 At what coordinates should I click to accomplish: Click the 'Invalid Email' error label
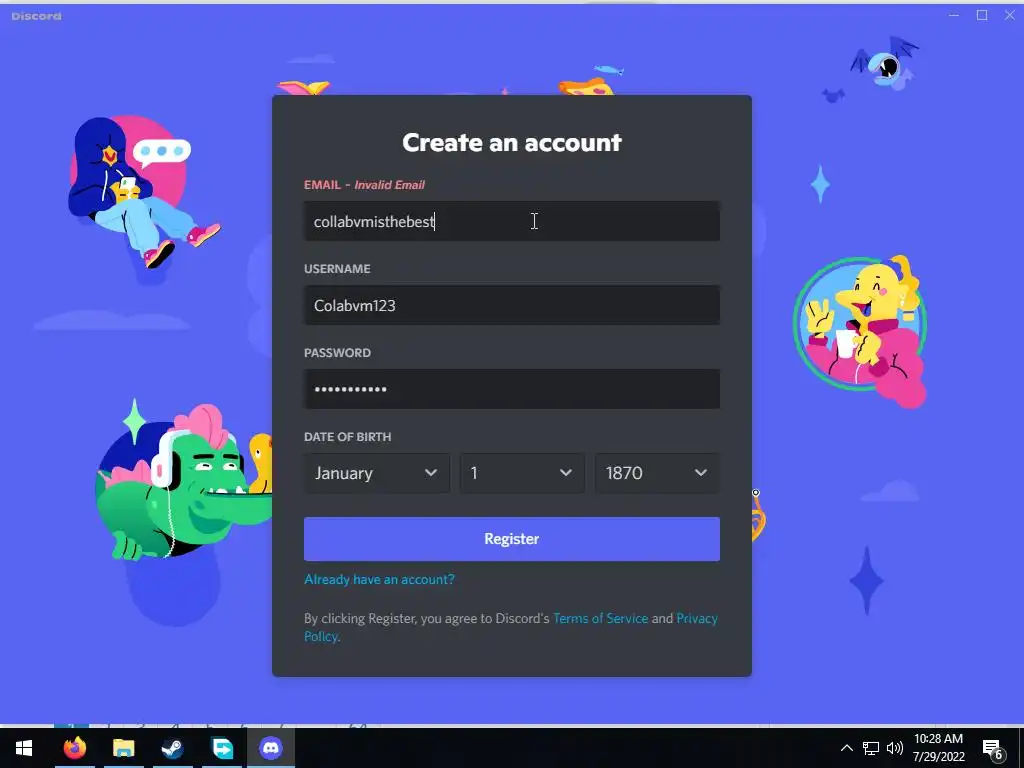click(389, 185)
